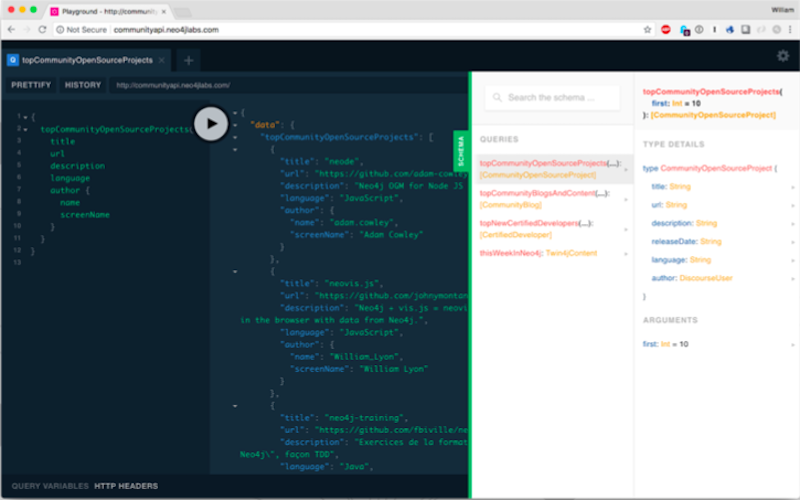Open query HISTORY
The height and width of the screenshot is (500, 800).
click(83, 85)
